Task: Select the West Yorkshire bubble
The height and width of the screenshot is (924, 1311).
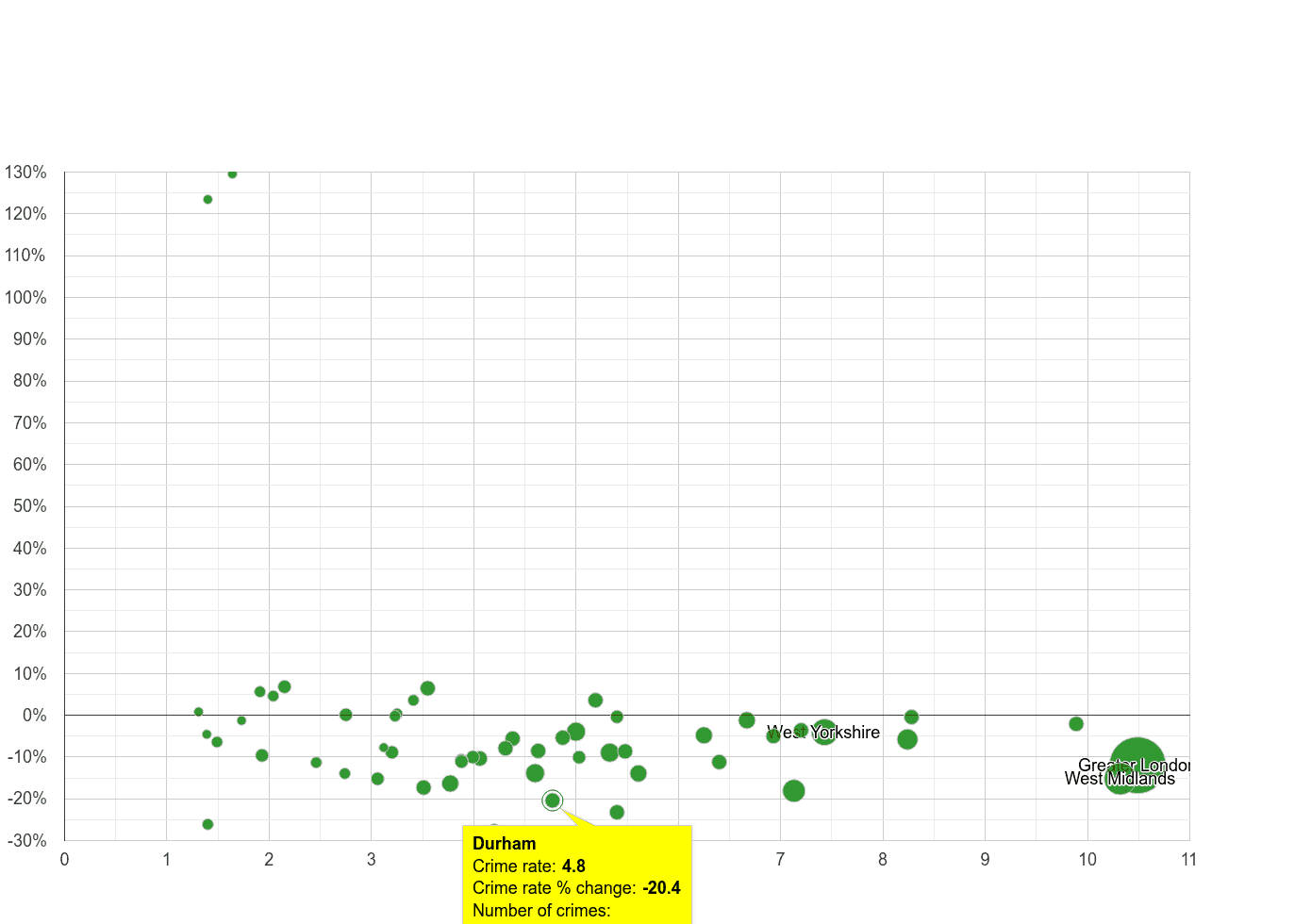Action: [824, 732]
